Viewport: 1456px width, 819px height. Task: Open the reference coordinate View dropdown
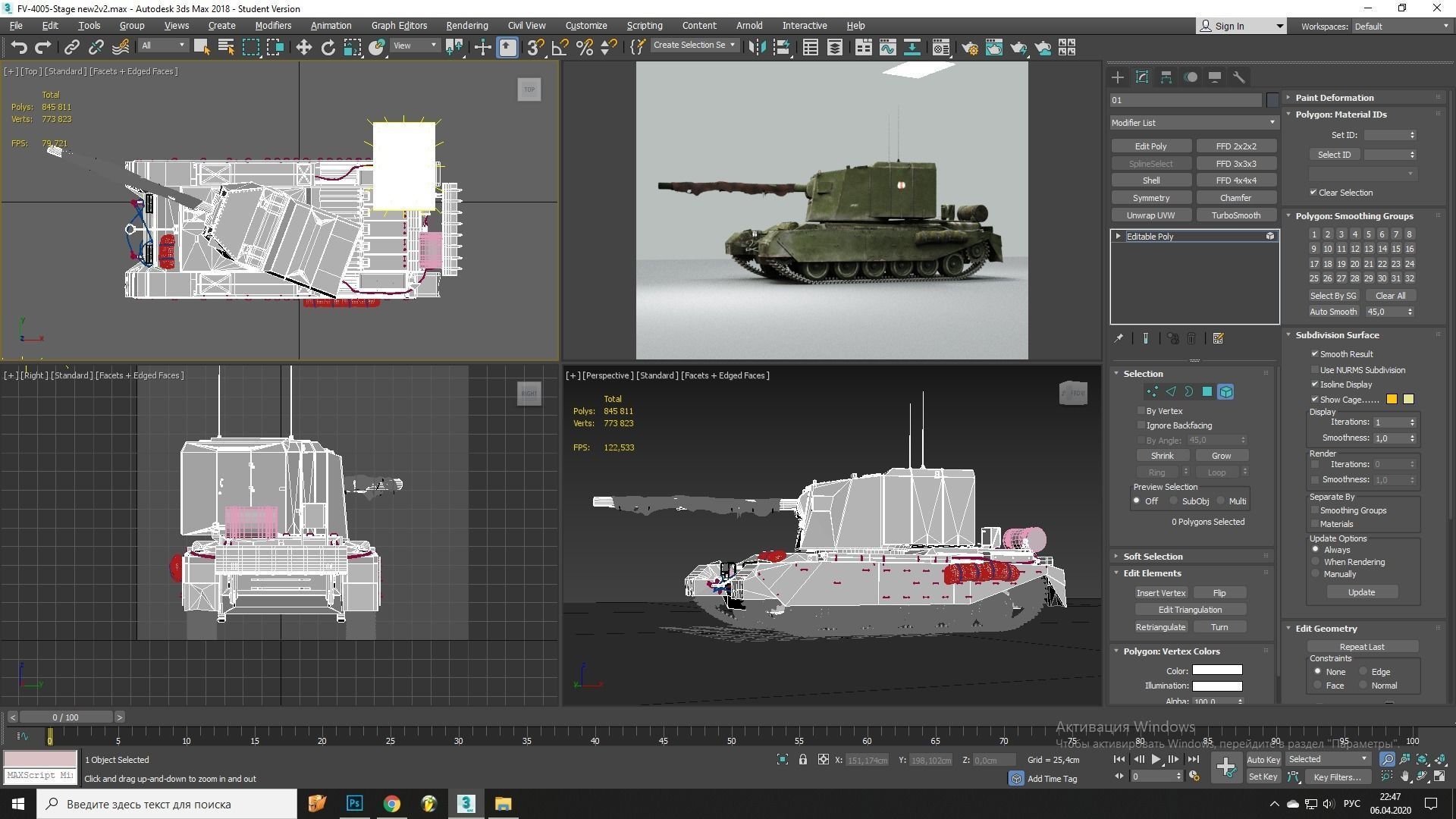pyautogui.click(x=415, y=45)
